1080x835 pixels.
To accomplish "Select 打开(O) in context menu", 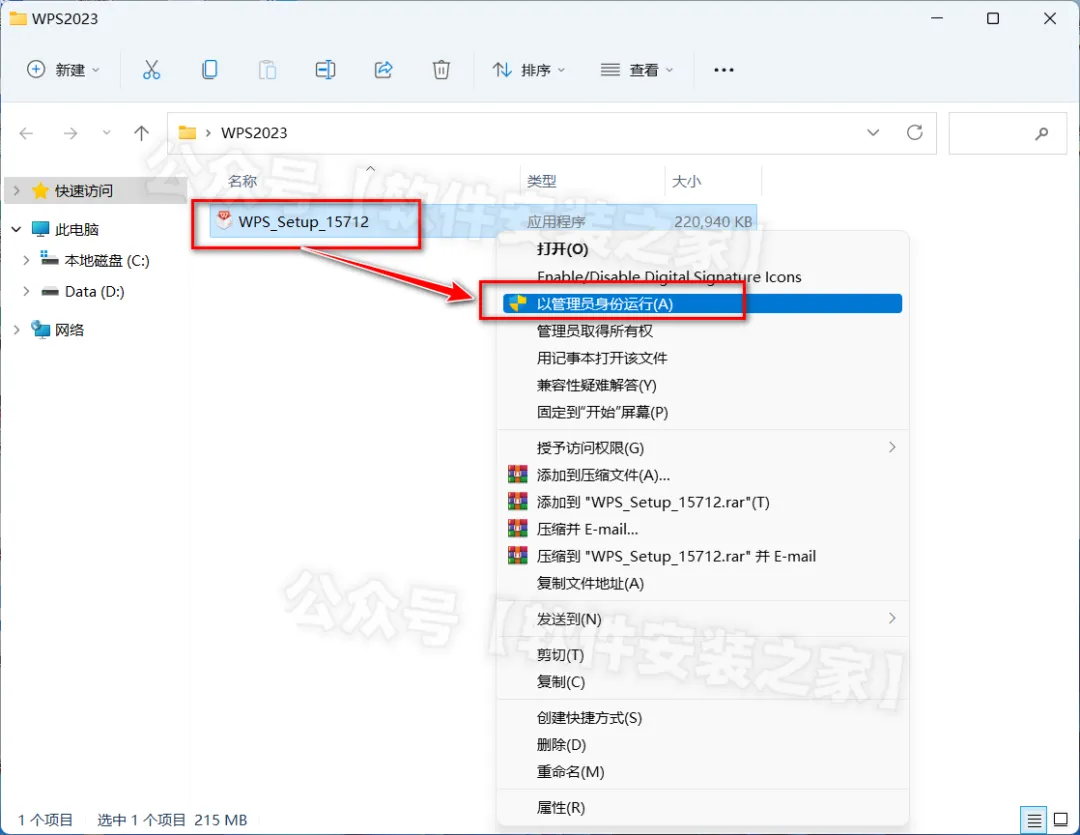I will pyautogui.click(x=703, y=249).
